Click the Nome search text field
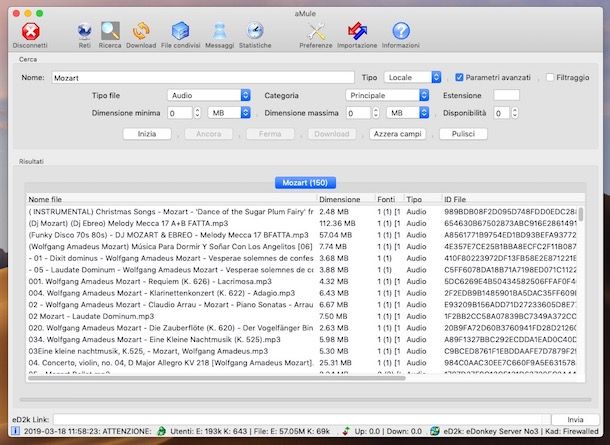The image size is (610, 445). [201, 77]
